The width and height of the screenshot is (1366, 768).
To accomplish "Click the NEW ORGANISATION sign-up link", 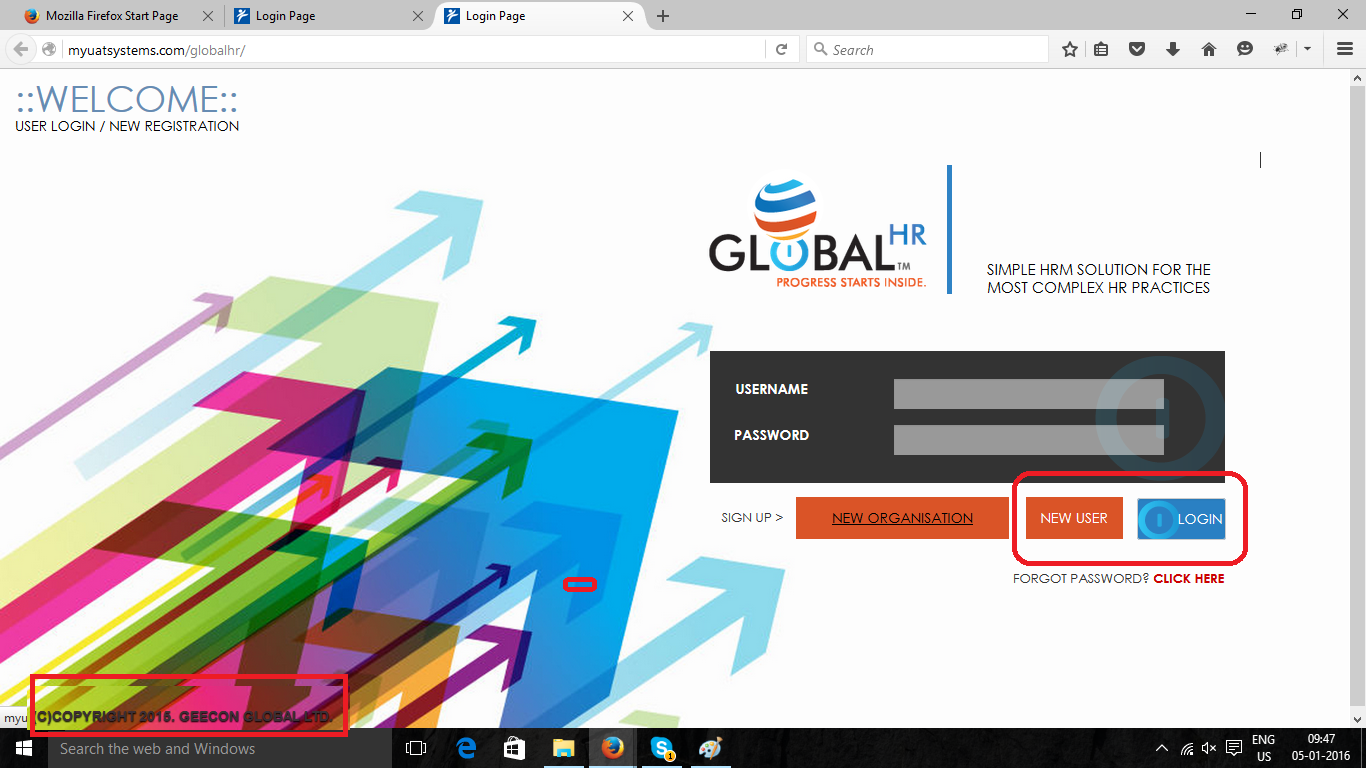I will (902, 518).
